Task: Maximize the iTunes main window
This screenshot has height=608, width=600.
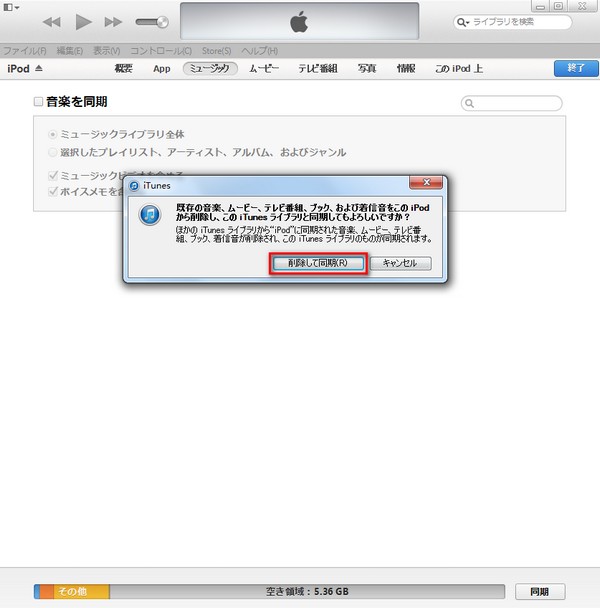Action: point(559,6)
